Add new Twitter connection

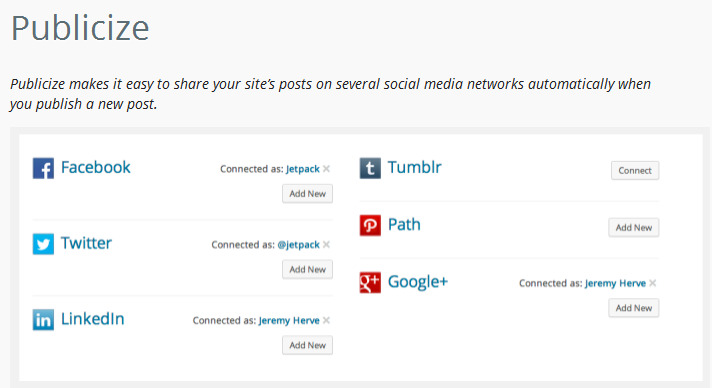coord(307,269)
